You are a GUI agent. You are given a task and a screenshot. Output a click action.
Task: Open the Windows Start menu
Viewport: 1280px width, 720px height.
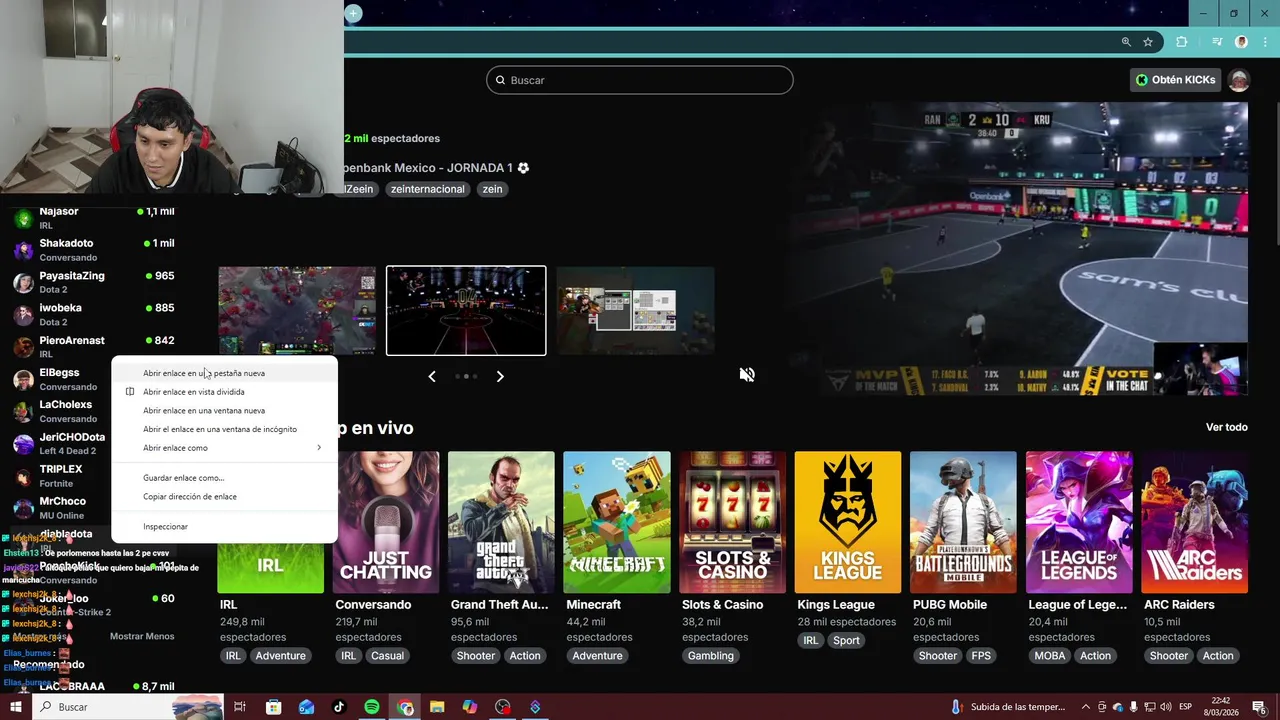click(15, 707)
